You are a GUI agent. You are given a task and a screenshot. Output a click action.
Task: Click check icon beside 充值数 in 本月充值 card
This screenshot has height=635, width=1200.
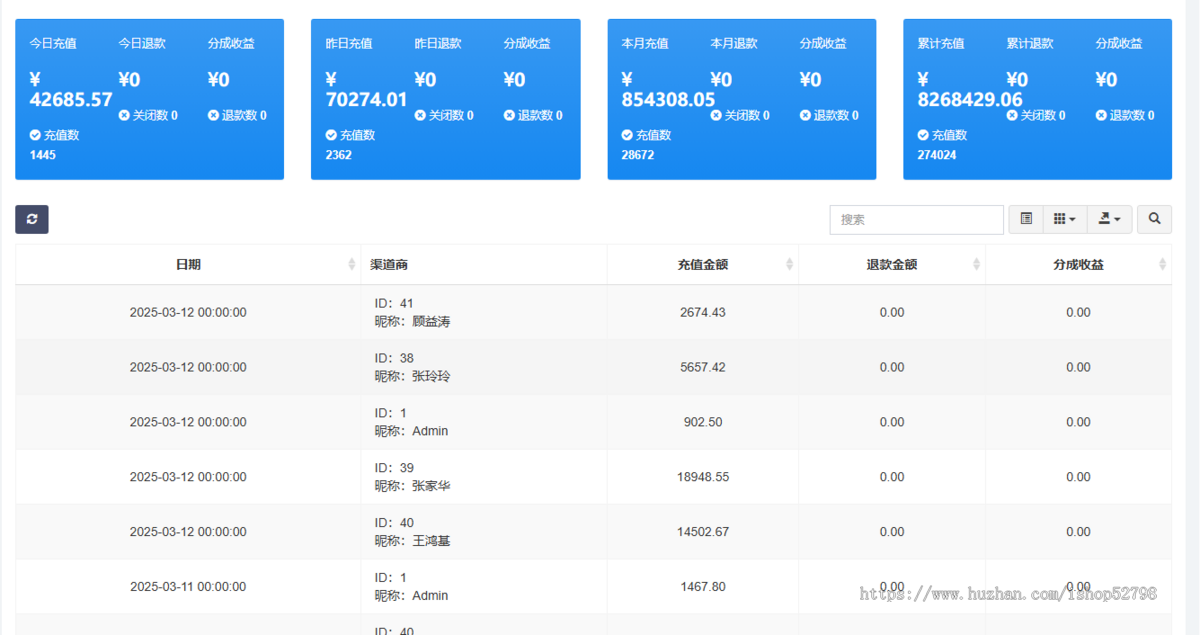pyautogui.click(x=627, y=135)
